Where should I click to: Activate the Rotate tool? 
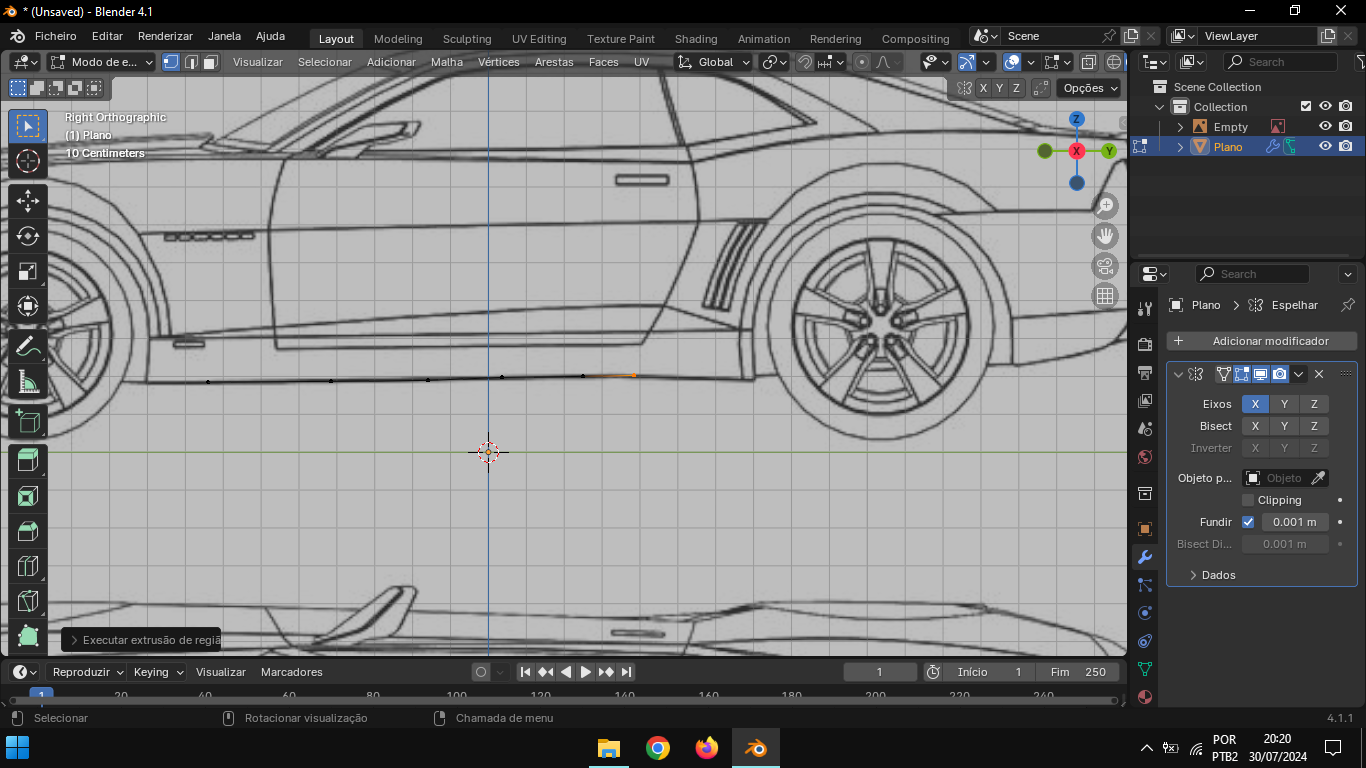28,236
